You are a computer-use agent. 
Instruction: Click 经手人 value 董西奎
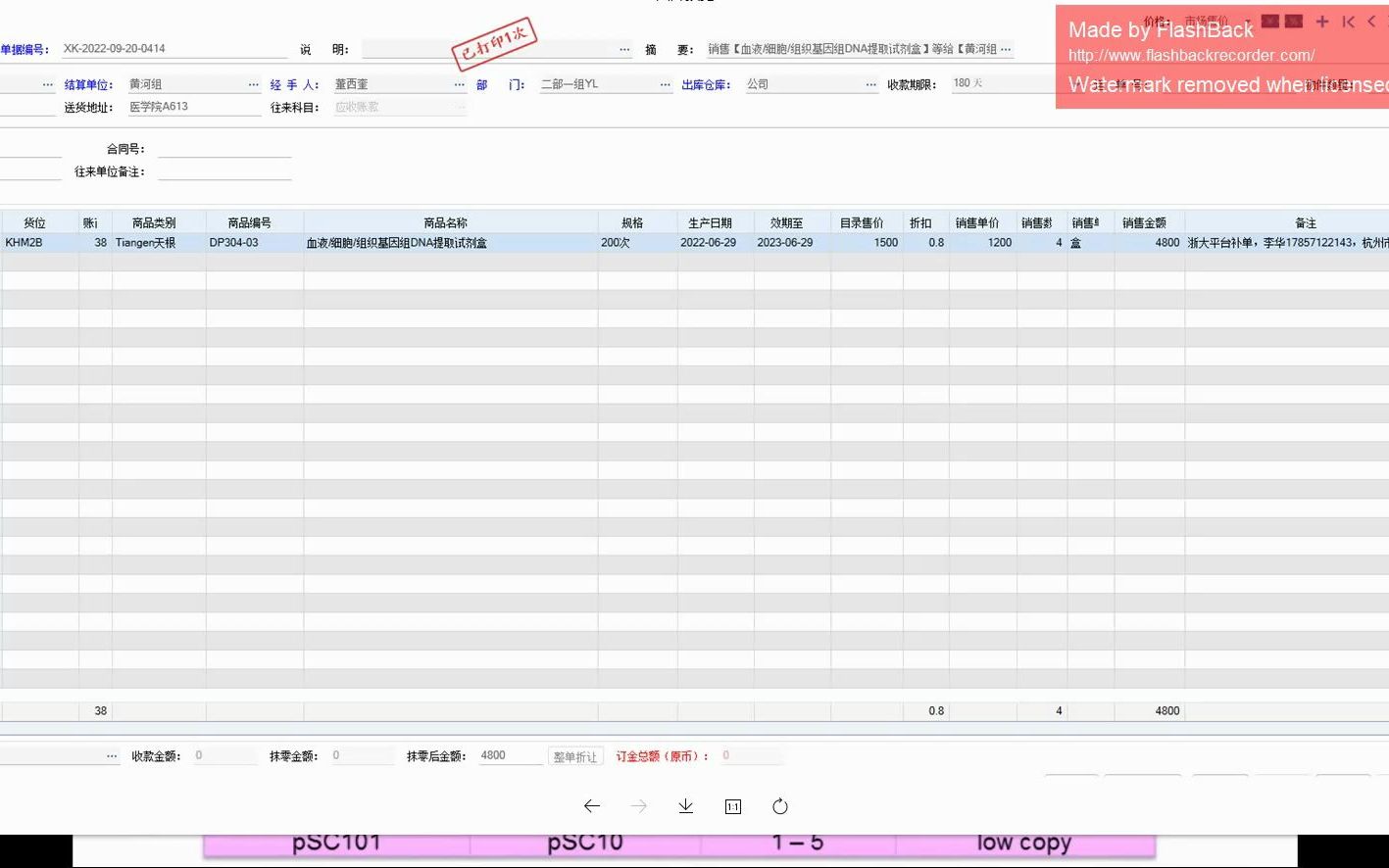tap(352, 84)
